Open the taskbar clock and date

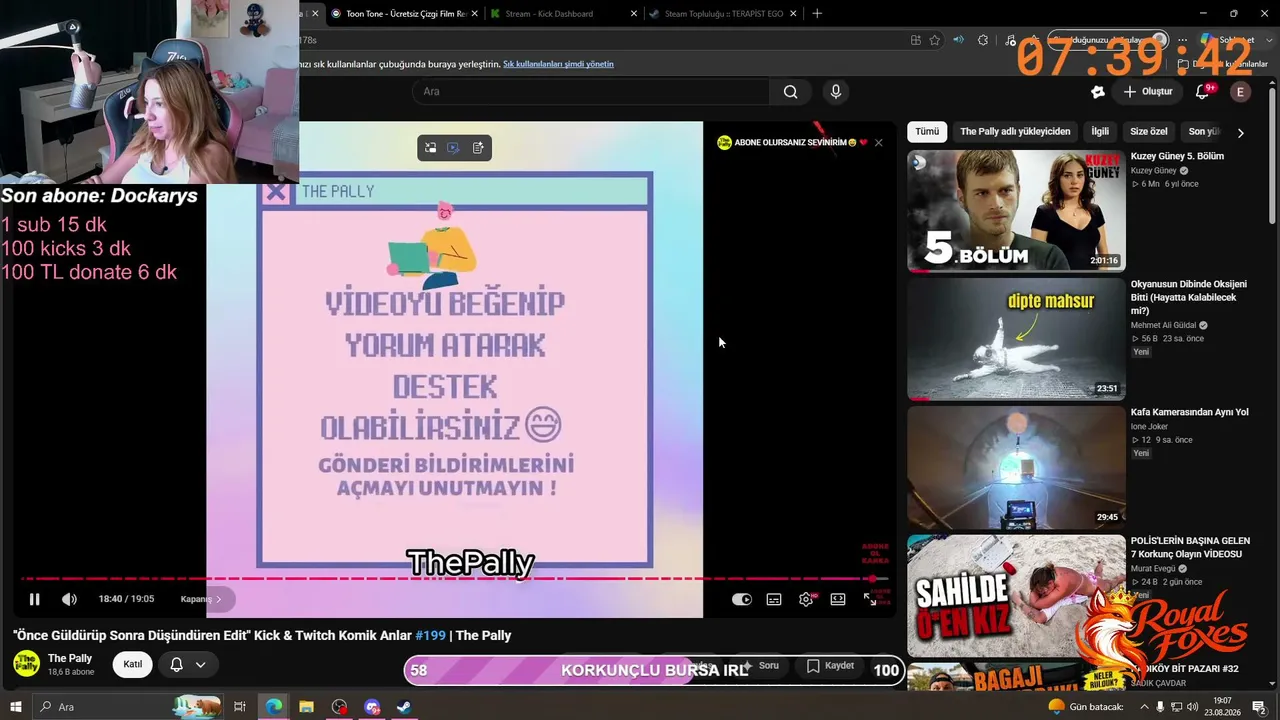coord(1222,707)
